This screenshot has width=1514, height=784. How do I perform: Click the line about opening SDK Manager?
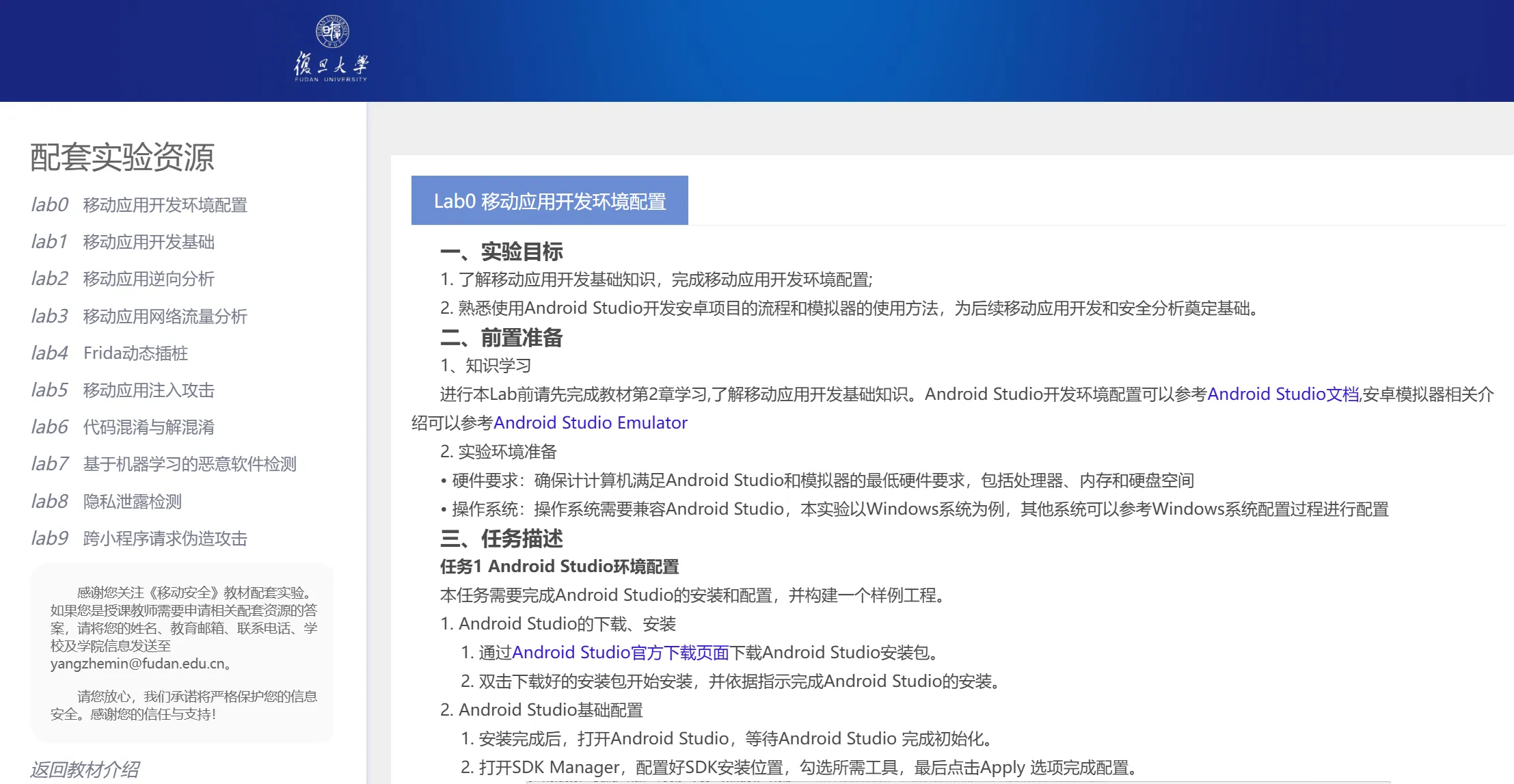tap(800, 767)
